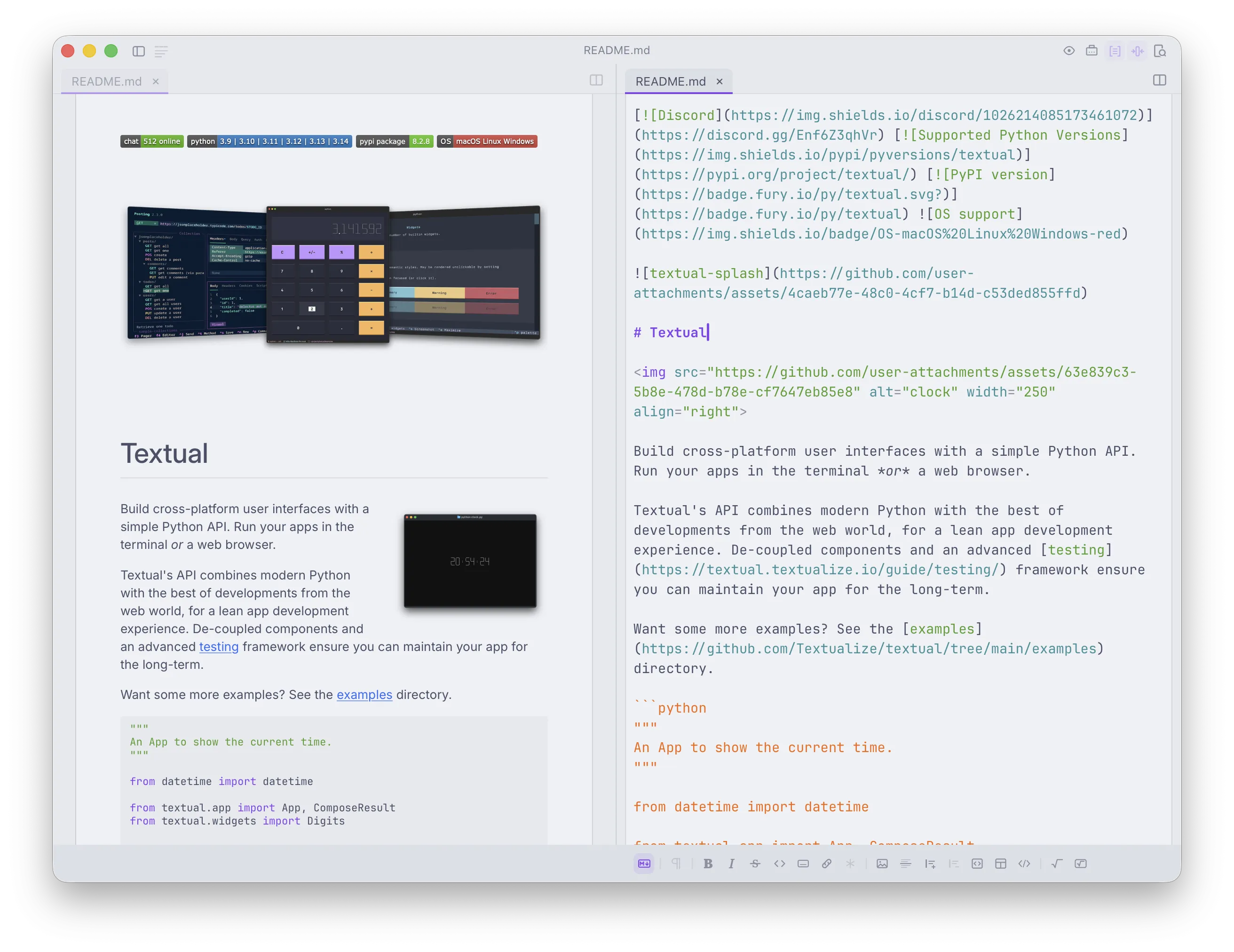Click 'from textual.widgets import Digits' in preview
Viewport: 1234px width, 952px height.
tap(237, 821)
